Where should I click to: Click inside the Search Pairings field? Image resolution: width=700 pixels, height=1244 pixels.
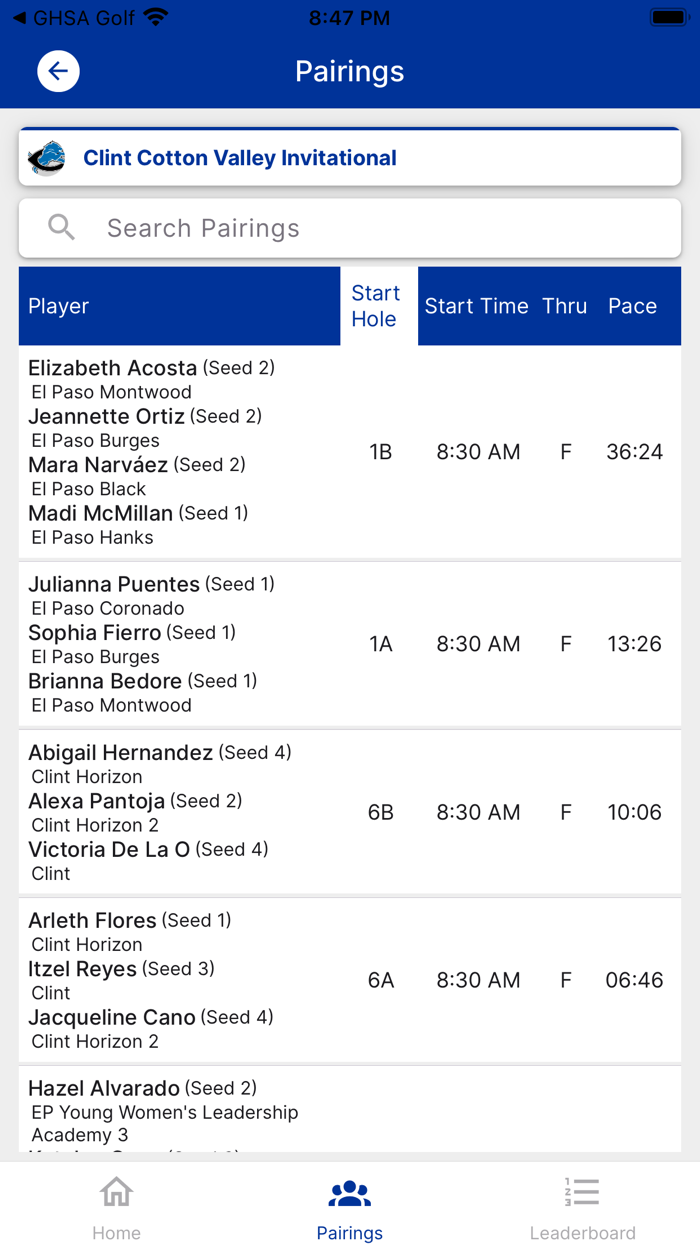point(300,227)
